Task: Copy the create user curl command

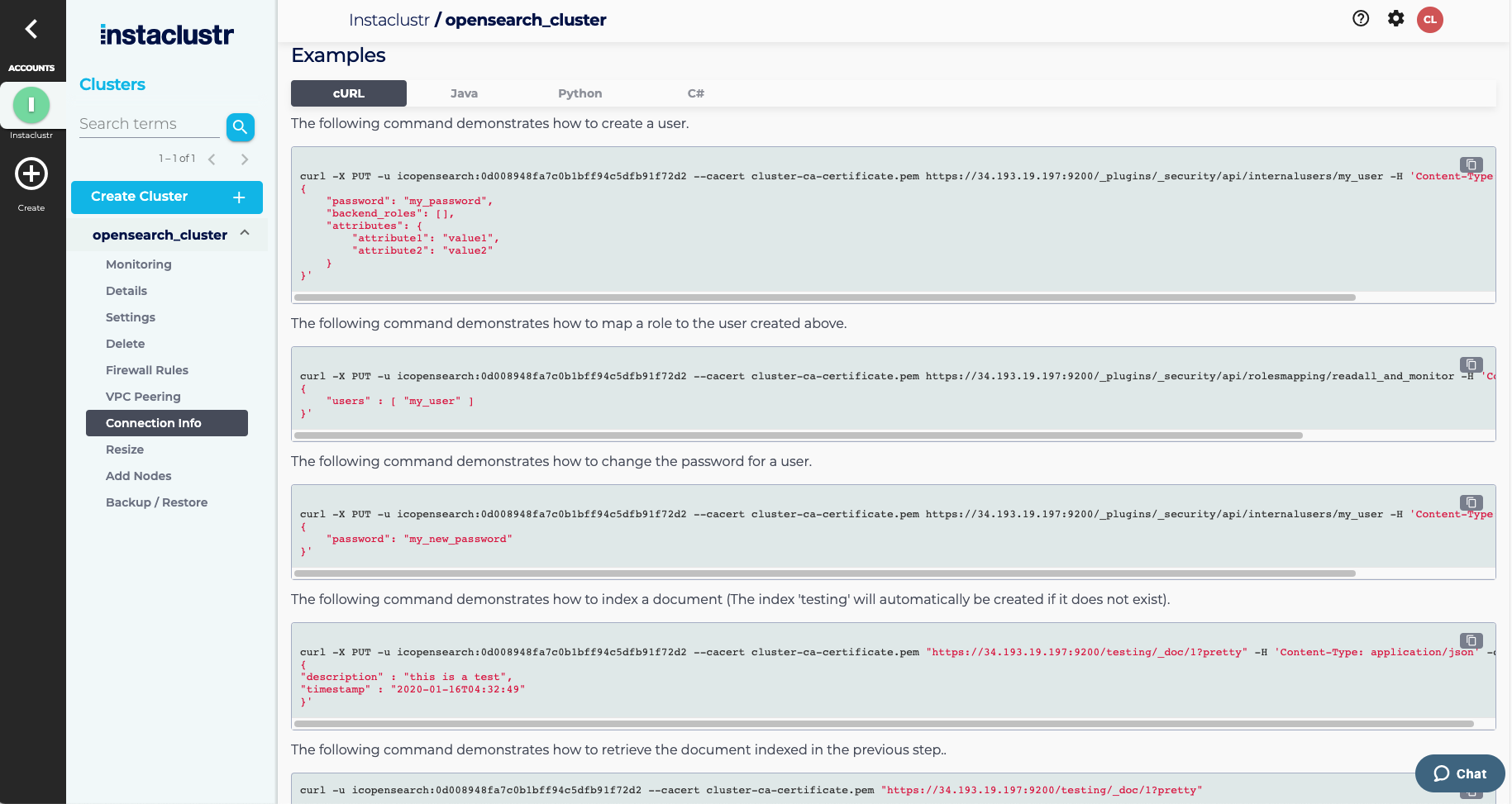Action: 1471,164
